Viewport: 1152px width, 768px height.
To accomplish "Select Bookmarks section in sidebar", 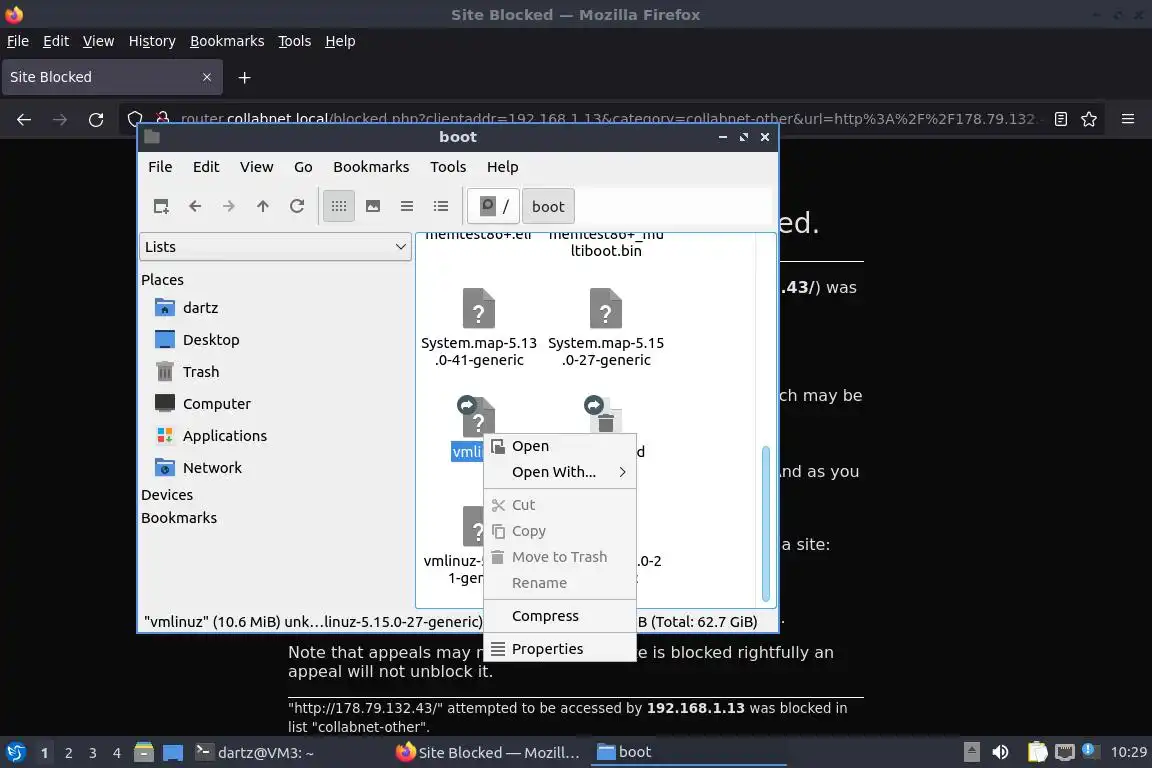I will 179,518.
